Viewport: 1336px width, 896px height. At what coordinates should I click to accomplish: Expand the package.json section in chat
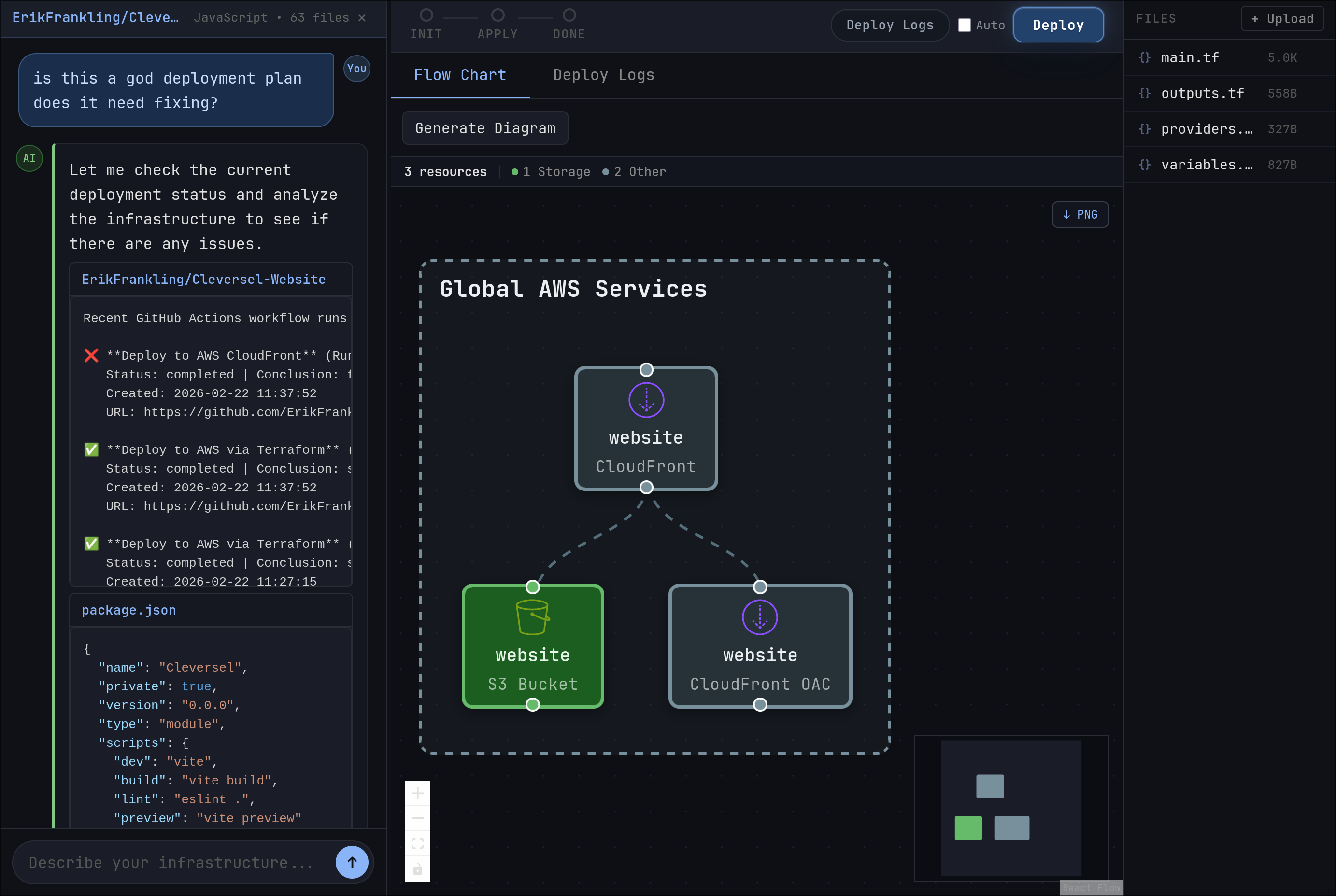(129, 610)
